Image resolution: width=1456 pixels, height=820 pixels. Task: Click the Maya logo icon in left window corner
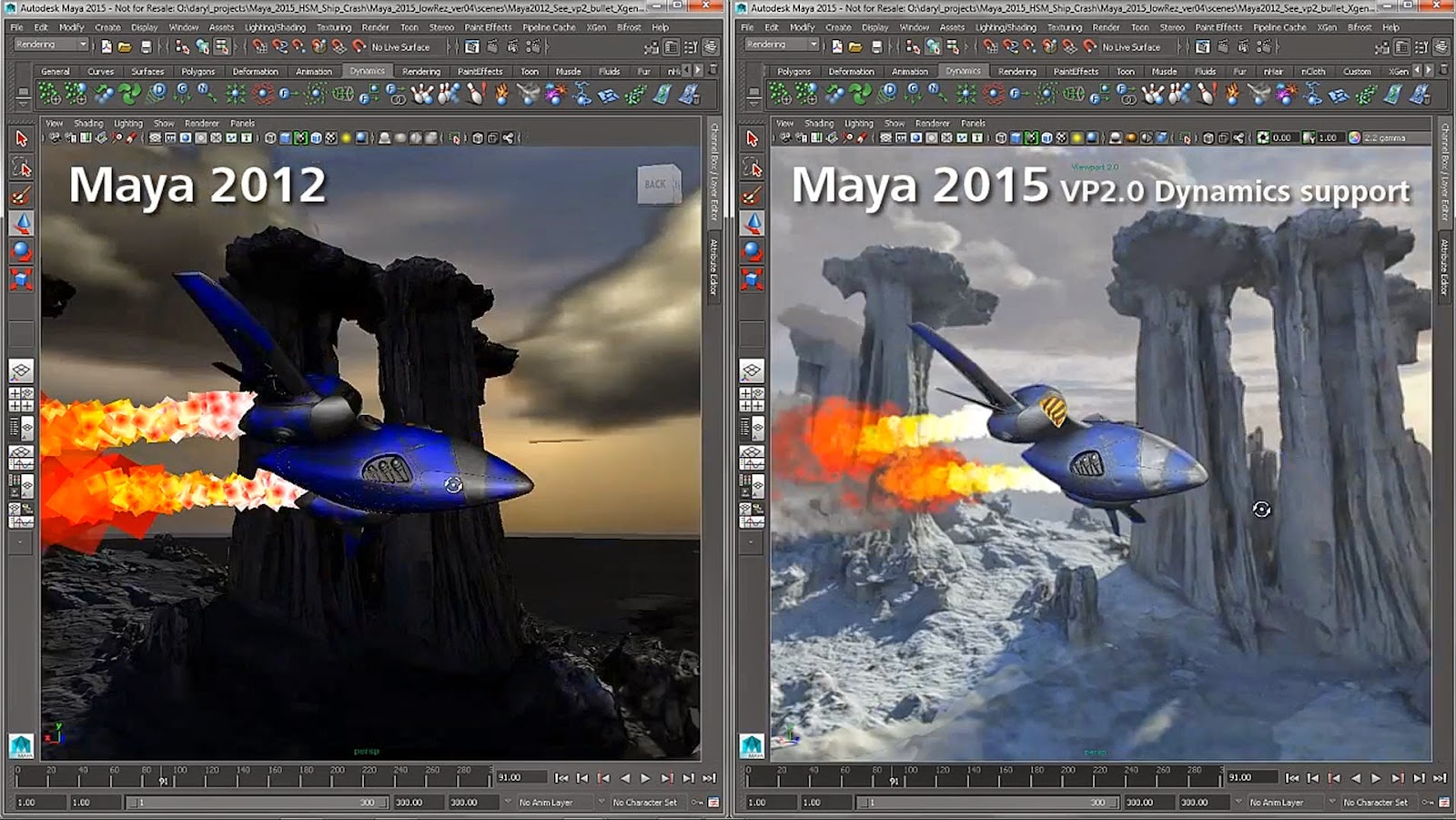(21, 745)
